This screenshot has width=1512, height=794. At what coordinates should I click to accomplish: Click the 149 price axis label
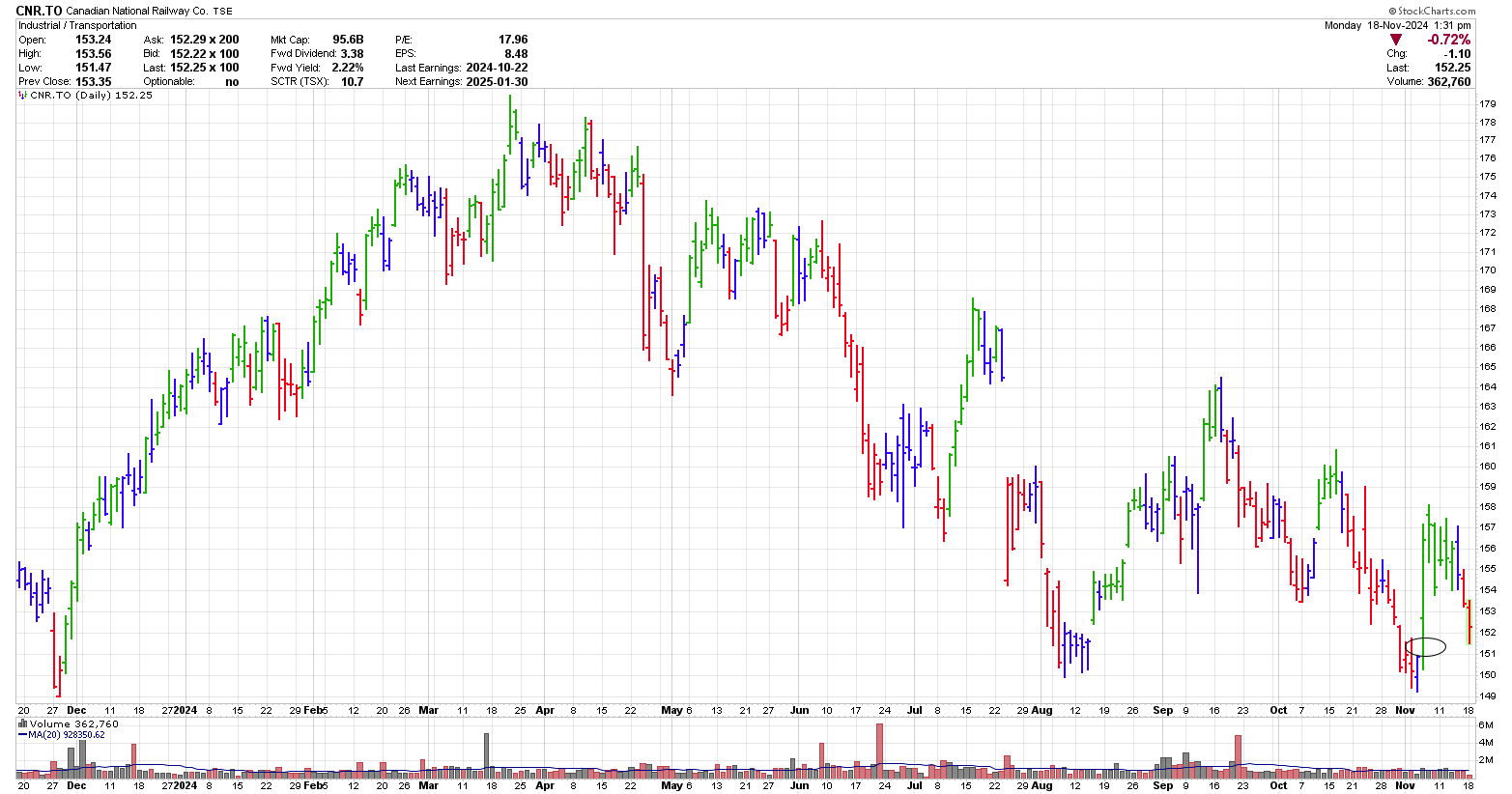click(1488, 696)
